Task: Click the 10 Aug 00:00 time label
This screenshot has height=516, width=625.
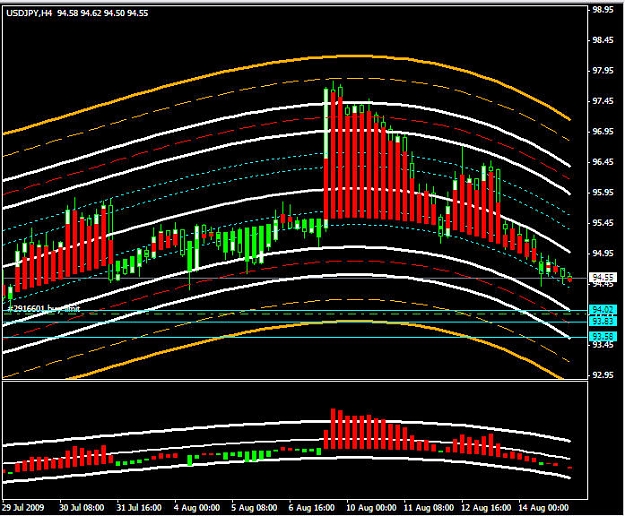Action: click(371, 508)
